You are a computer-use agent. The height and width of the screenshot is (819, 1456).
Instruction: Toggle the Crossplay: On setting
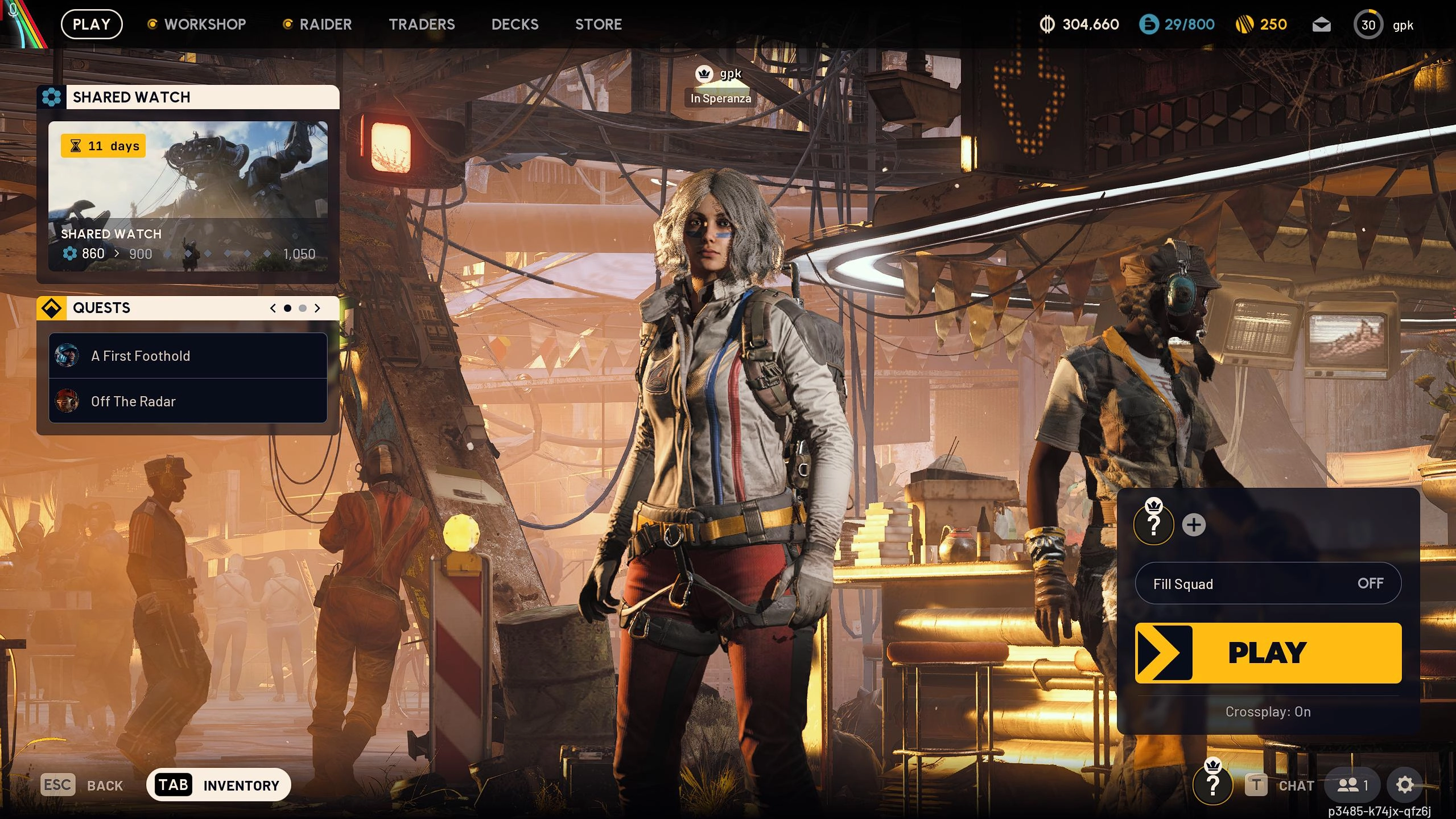coord(1268,711)
